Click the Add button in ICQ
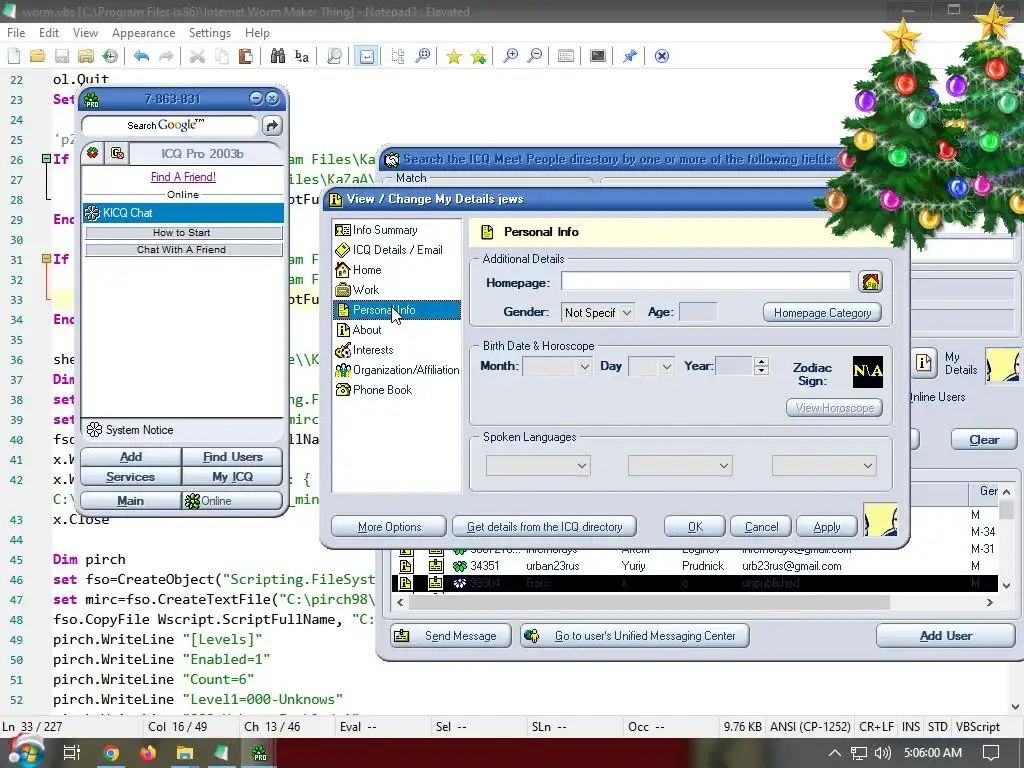The image size is (1024, 768). (131, 456)
